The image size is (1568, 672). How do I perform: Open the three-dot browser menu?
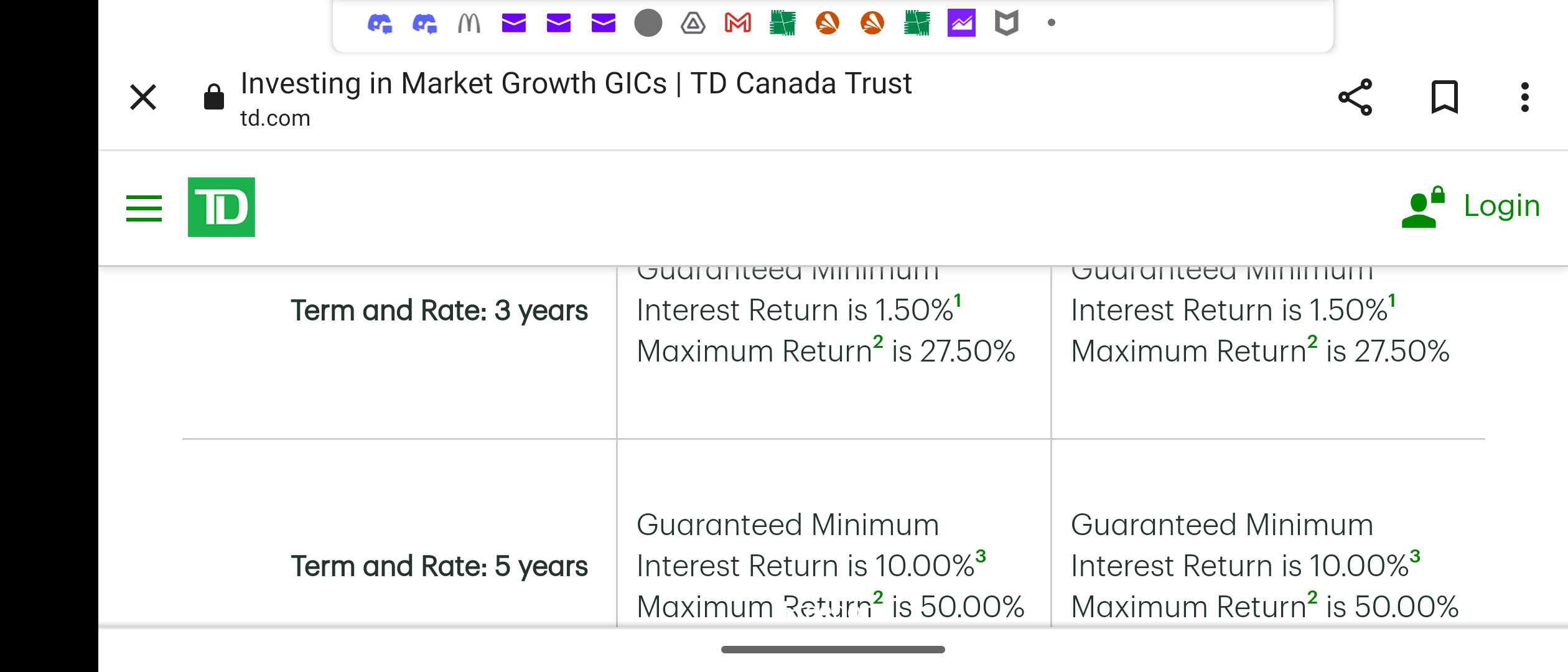[x=1524, y=97]
